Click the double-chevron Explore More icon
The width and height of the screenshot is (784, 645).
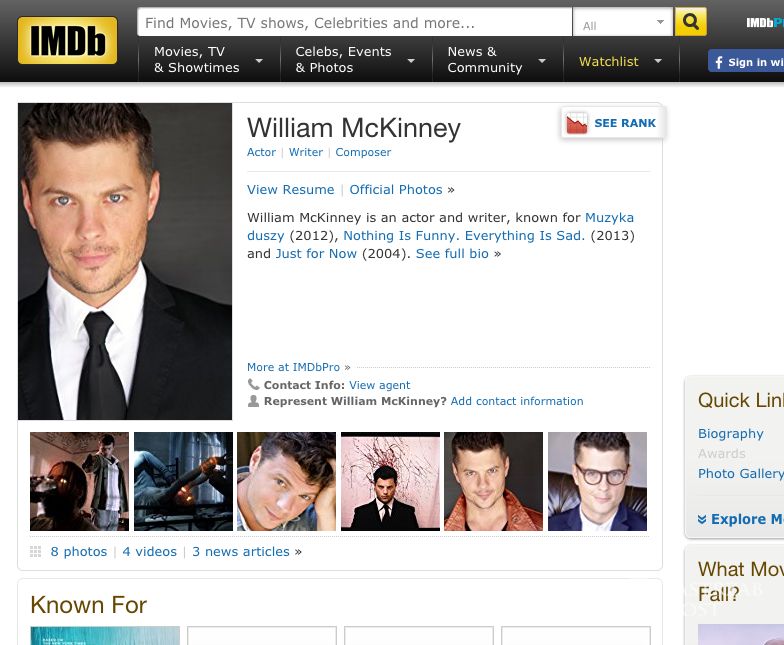(x=702, y=520)
